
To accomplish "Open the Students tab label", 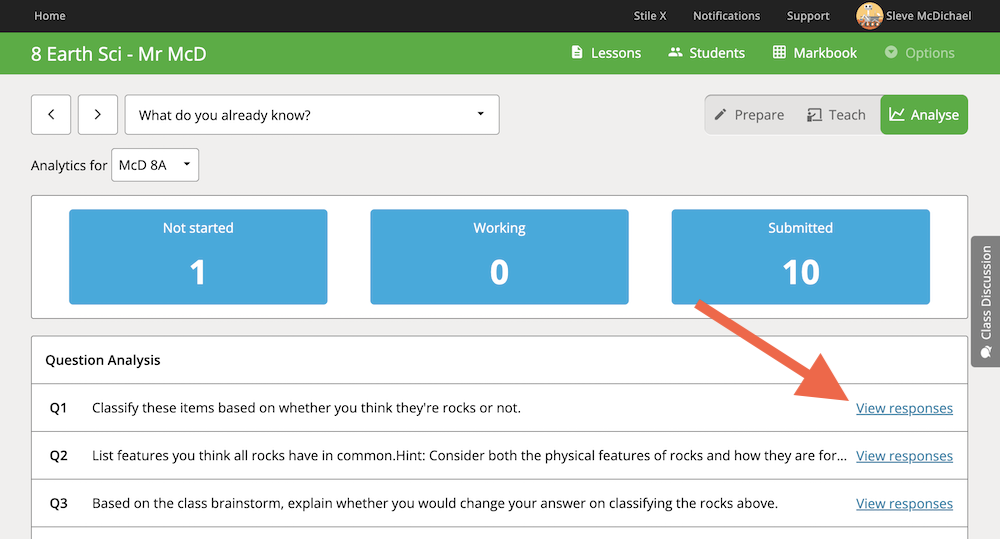I will pyautogui.click(x=717, y=53).
